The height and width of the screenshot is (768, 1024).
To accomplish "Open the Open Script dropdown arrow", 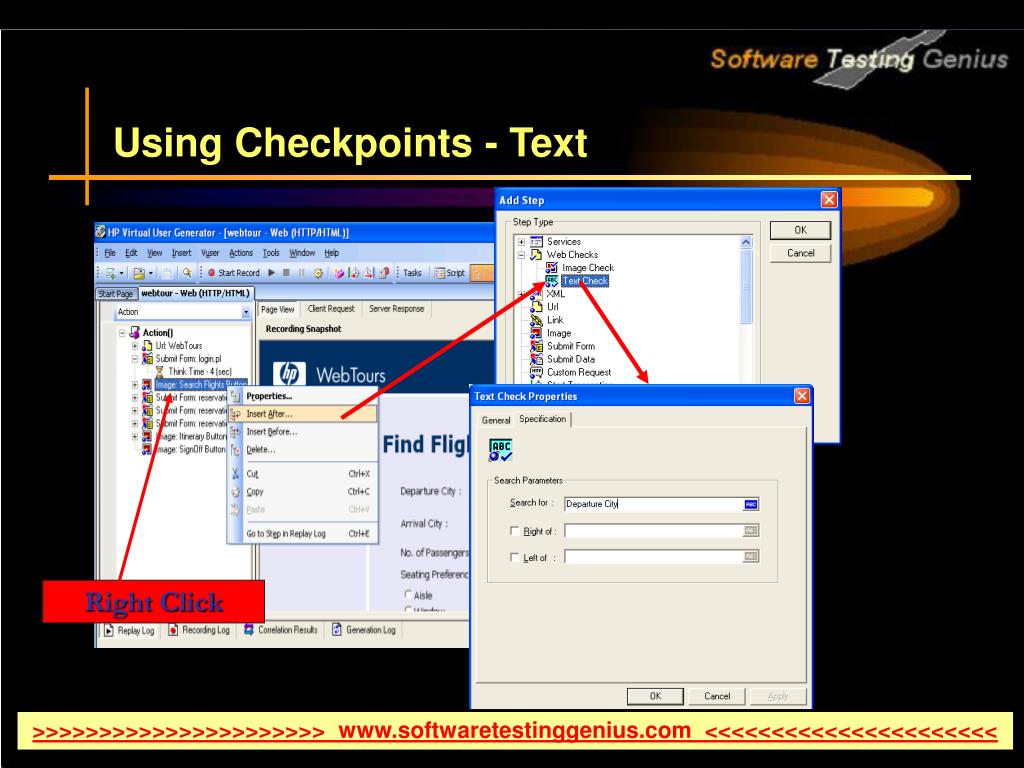I will click(x=151, y=273).
